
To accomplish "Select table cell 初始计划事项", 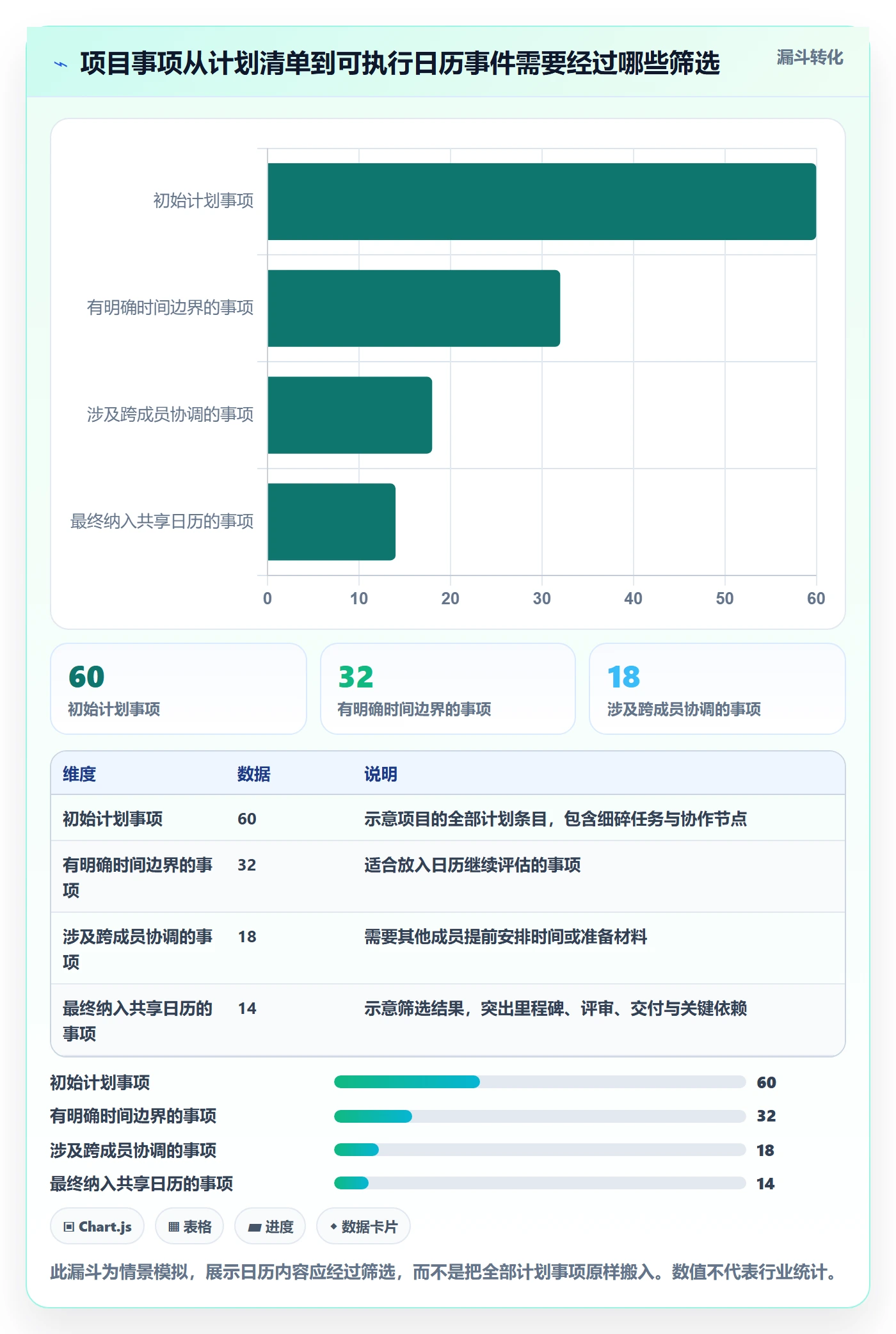I will (113, 819).
